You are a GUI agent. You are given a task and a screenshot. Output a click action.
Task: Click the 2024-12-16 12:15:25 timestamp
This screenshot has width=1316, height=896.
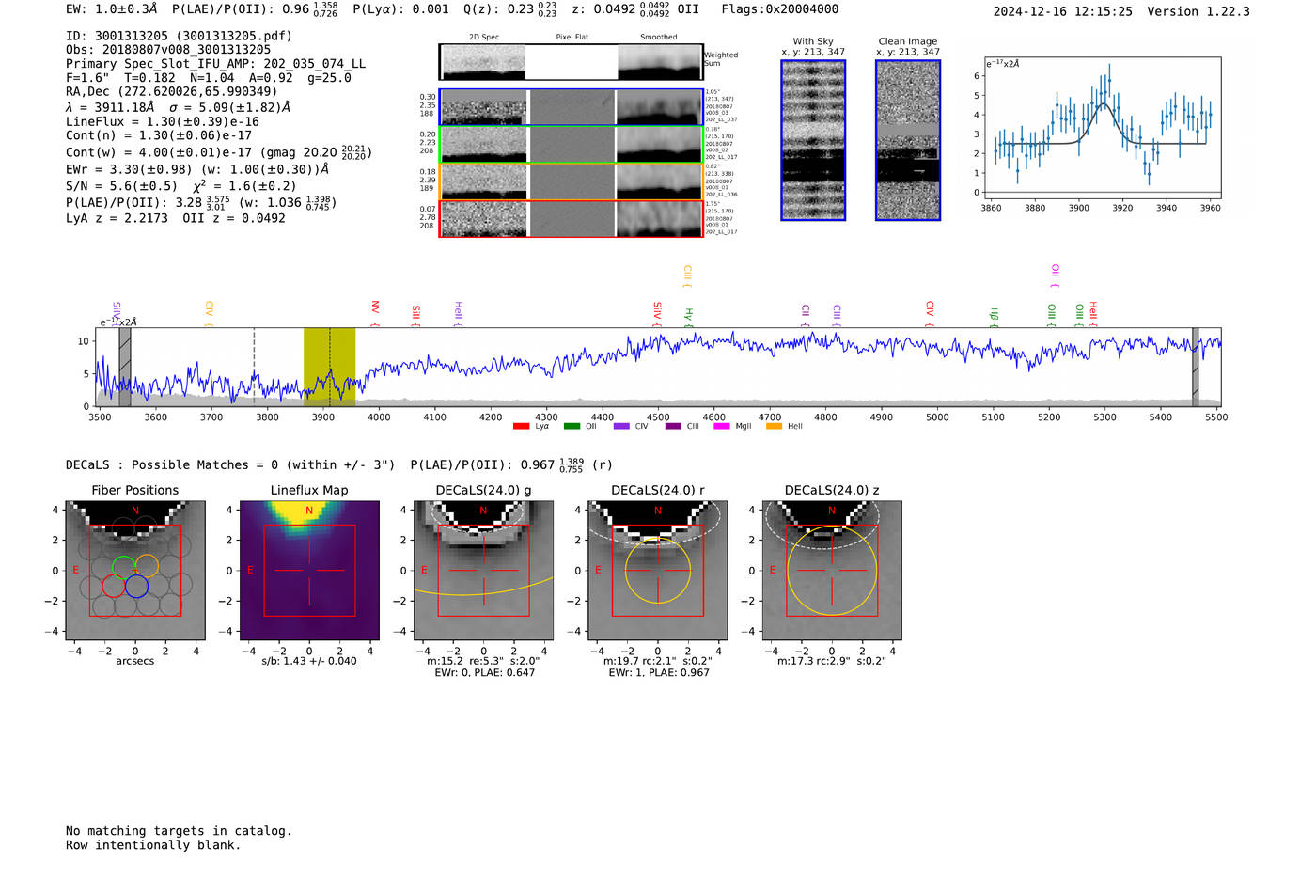(x=1063, y=11)
